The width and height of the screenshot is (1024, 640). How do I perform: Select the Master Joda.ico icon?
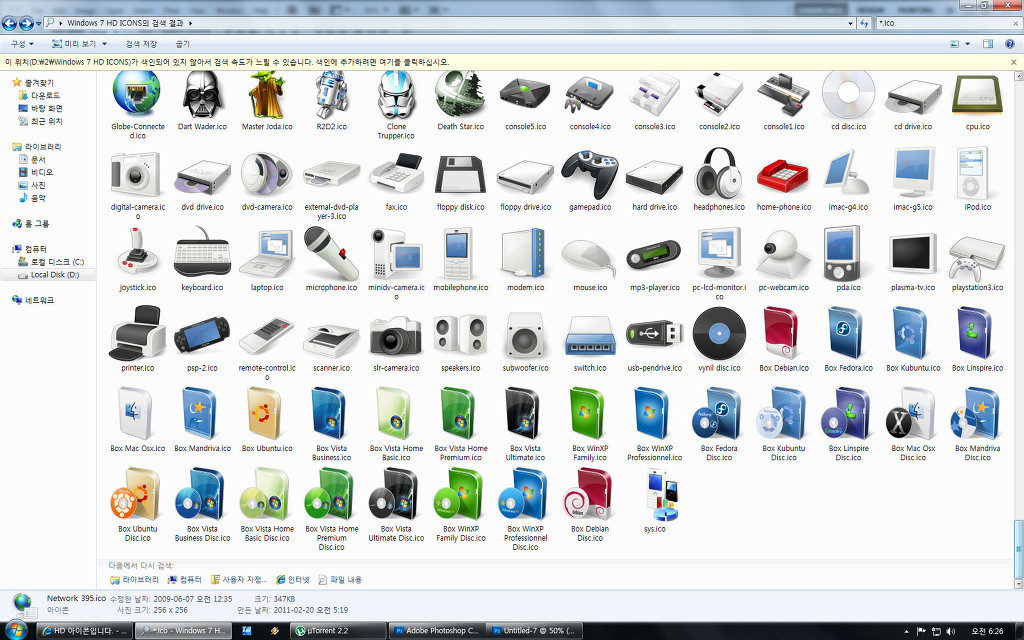pos(267,95)
